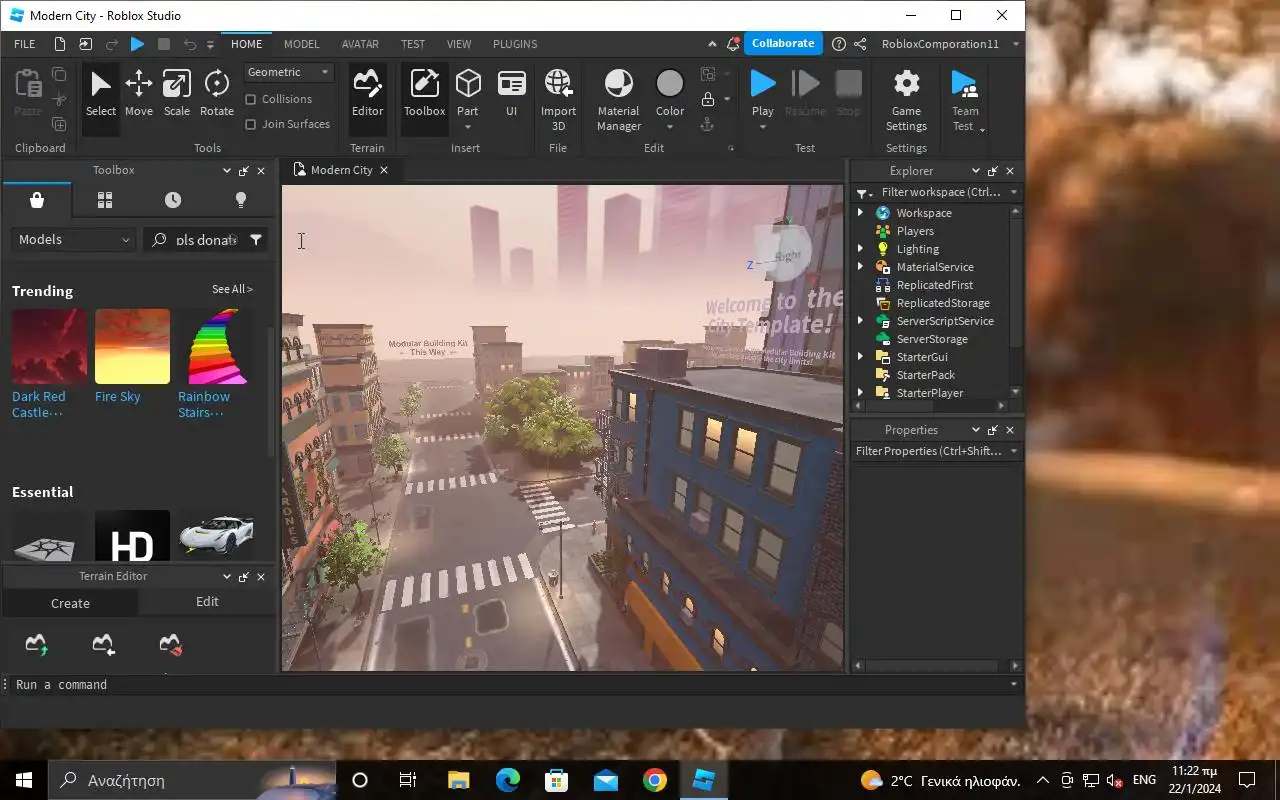
Task: Expand the Workspace tree node
Action: [860, 213]
